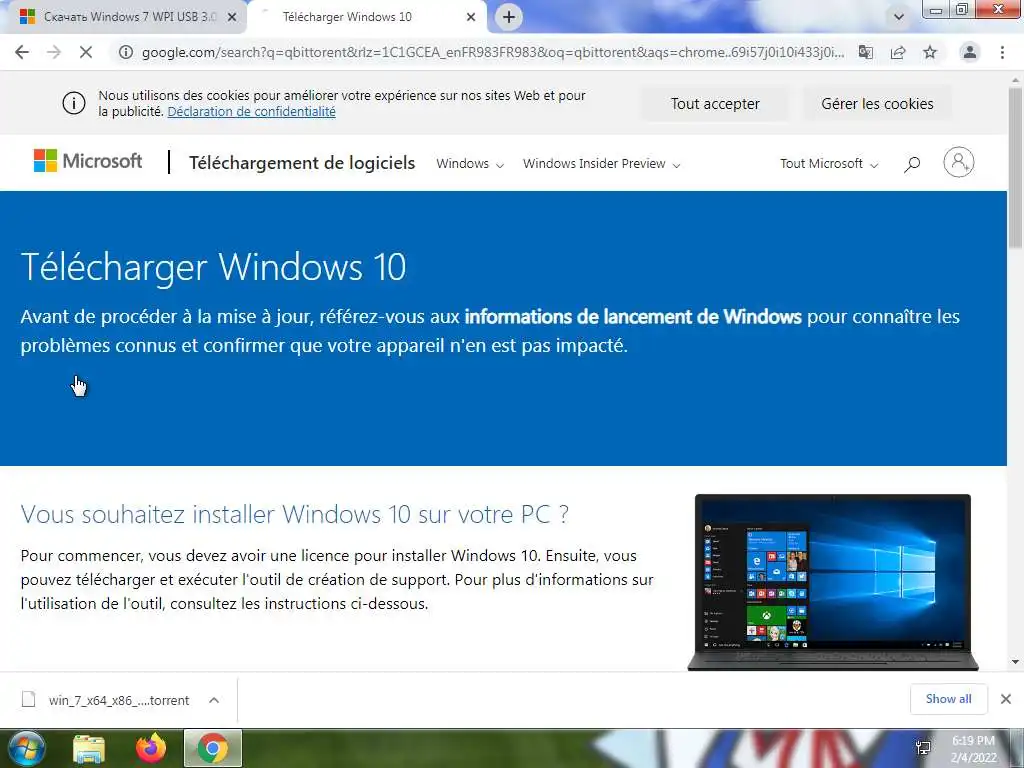This screenshot has width=1024, height=768.
Task: Select the Télécharger Windows 10 tab
Action: click(368, 17)
